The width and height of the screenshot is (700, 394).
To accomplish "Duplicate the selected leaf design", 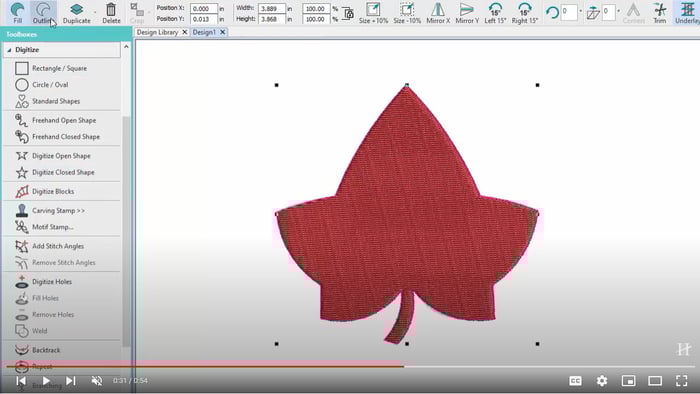I will [76, 12].
